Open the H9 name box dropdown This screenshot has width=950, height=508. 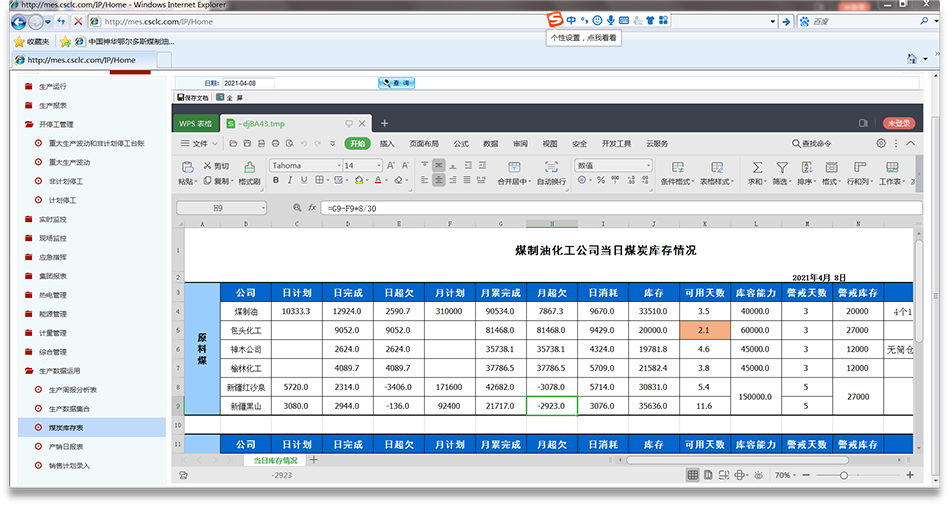pos(263,208)
